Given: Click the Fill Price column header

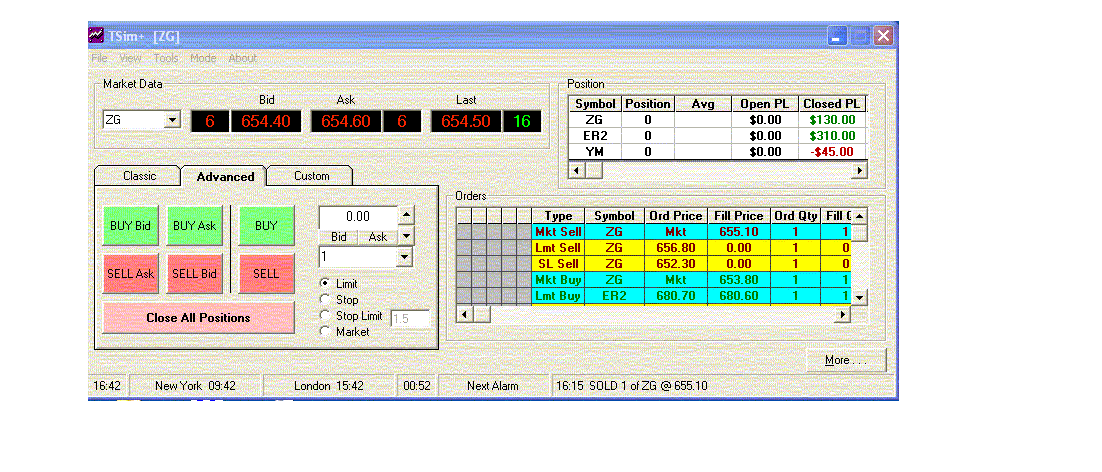Looking at the screenshot, I should [738, 216].
